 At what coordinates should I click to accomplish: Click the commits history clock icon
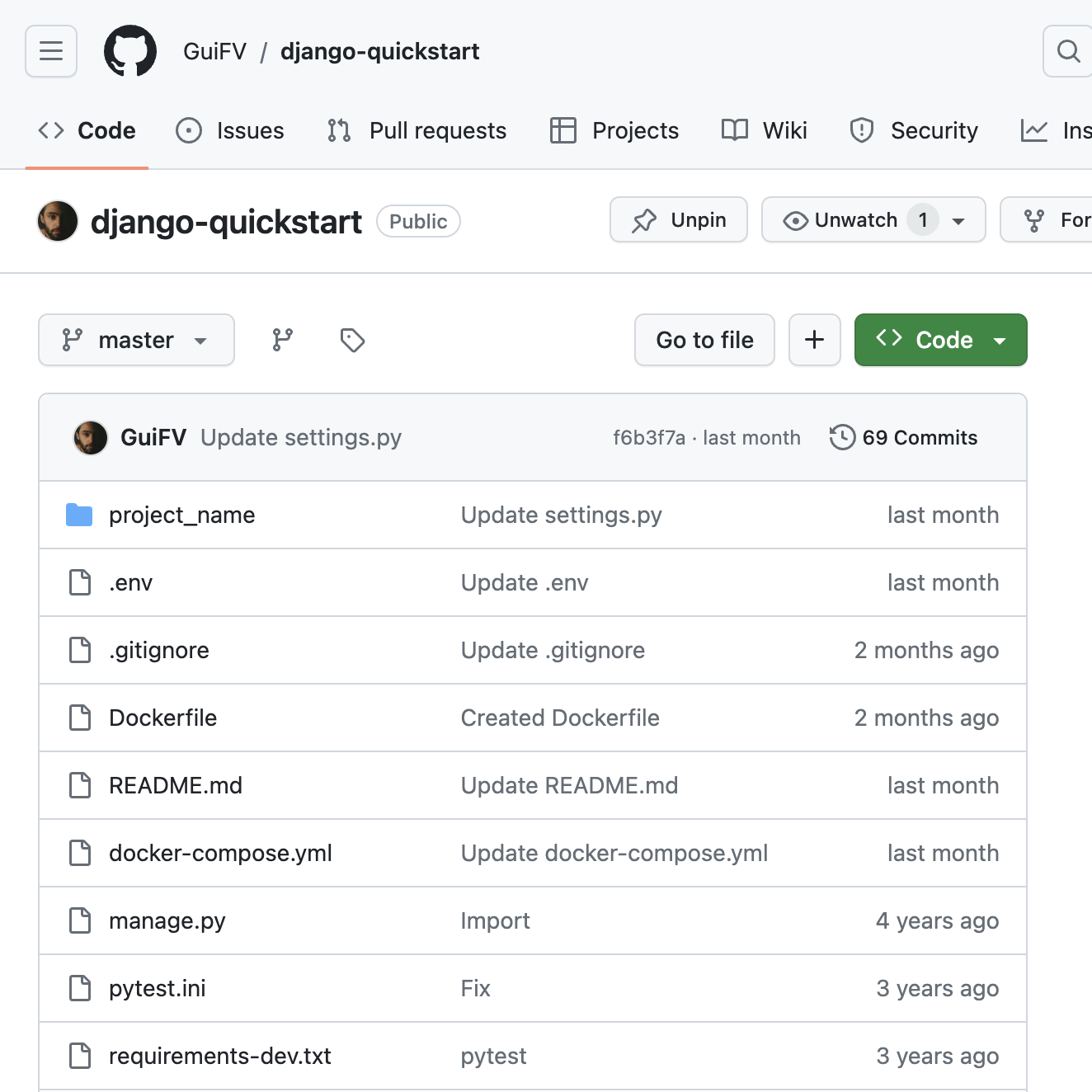click(x=842, y=437)
